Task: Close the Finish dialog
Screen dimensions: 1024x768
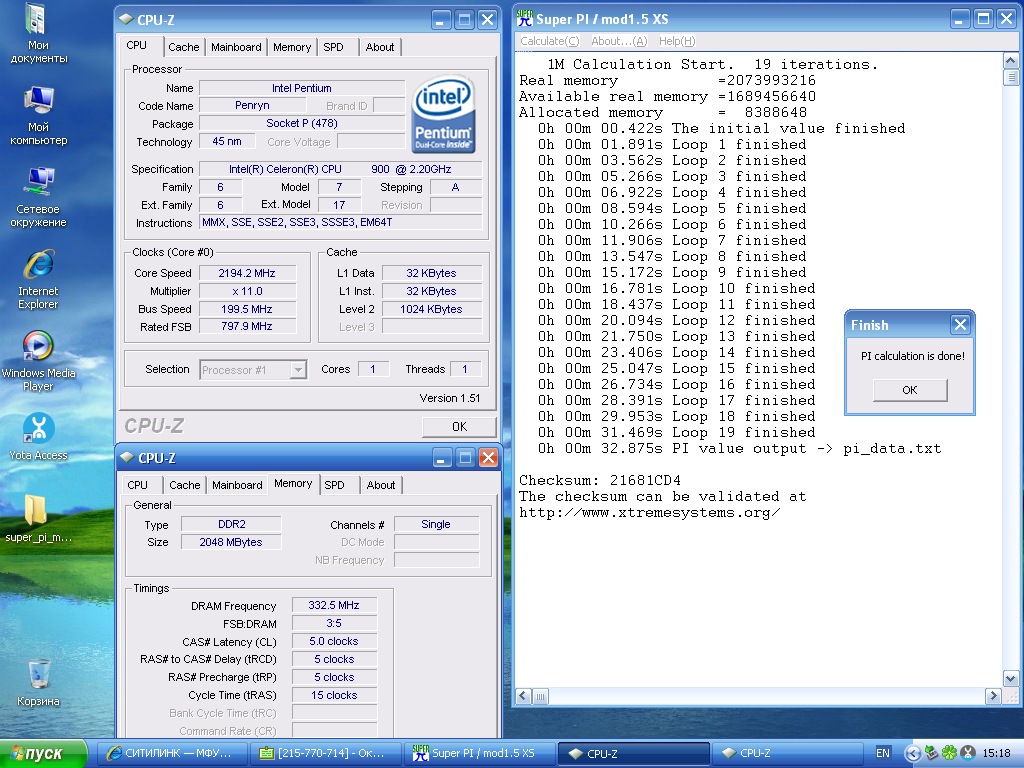Action: tap(960, 325)
